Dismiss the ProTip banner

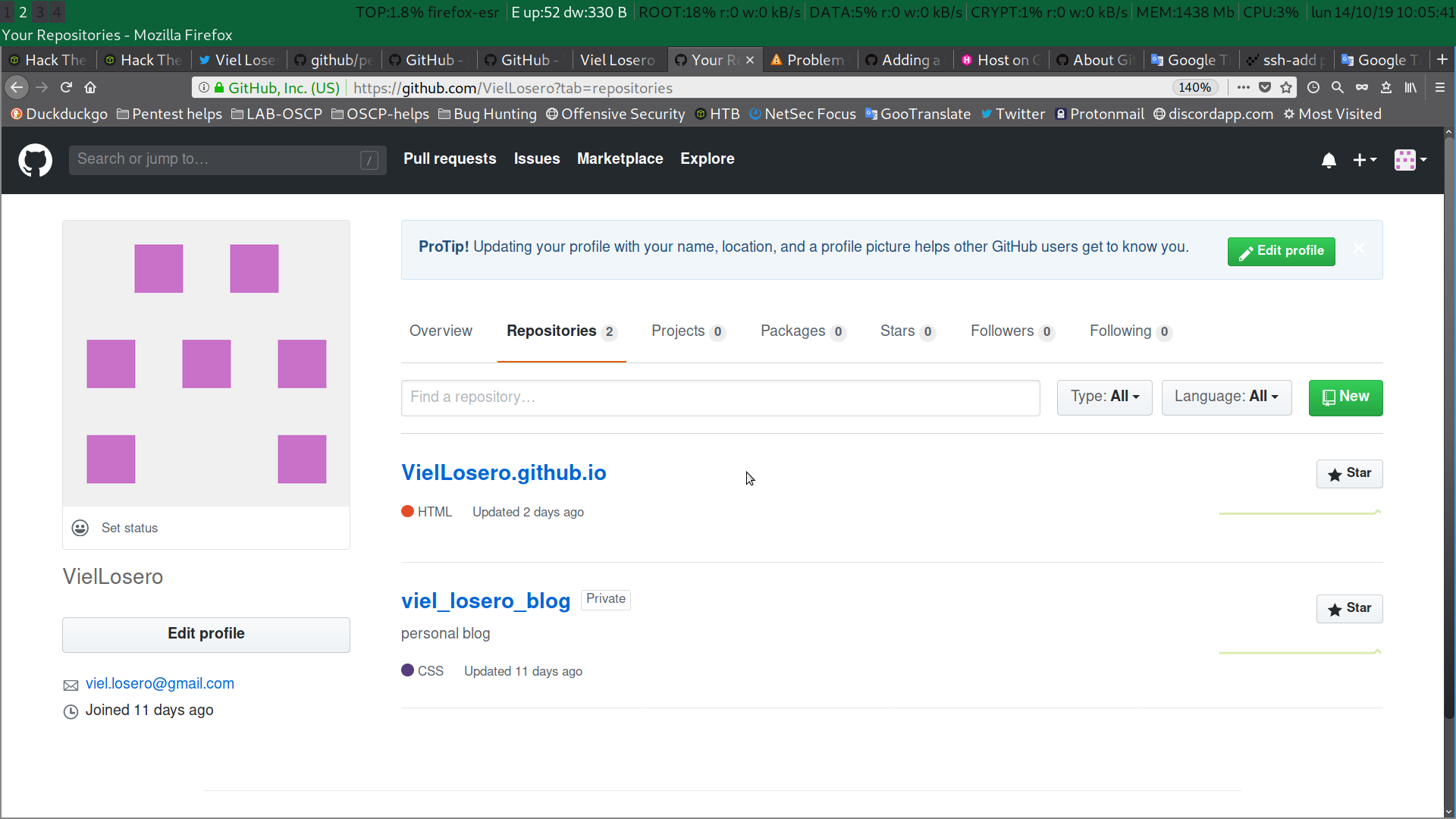[x=1359, y=249]
